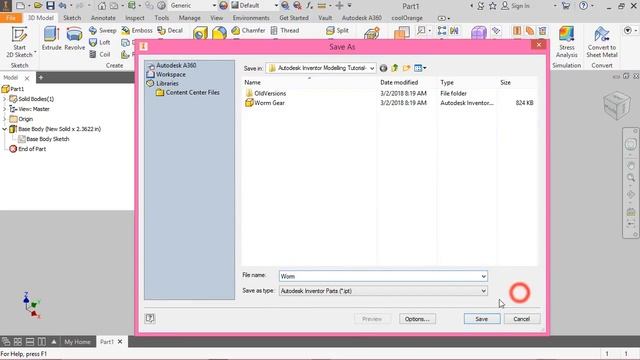
Task: Open the shopping cart icon in title bar
Action: (566, 6)
